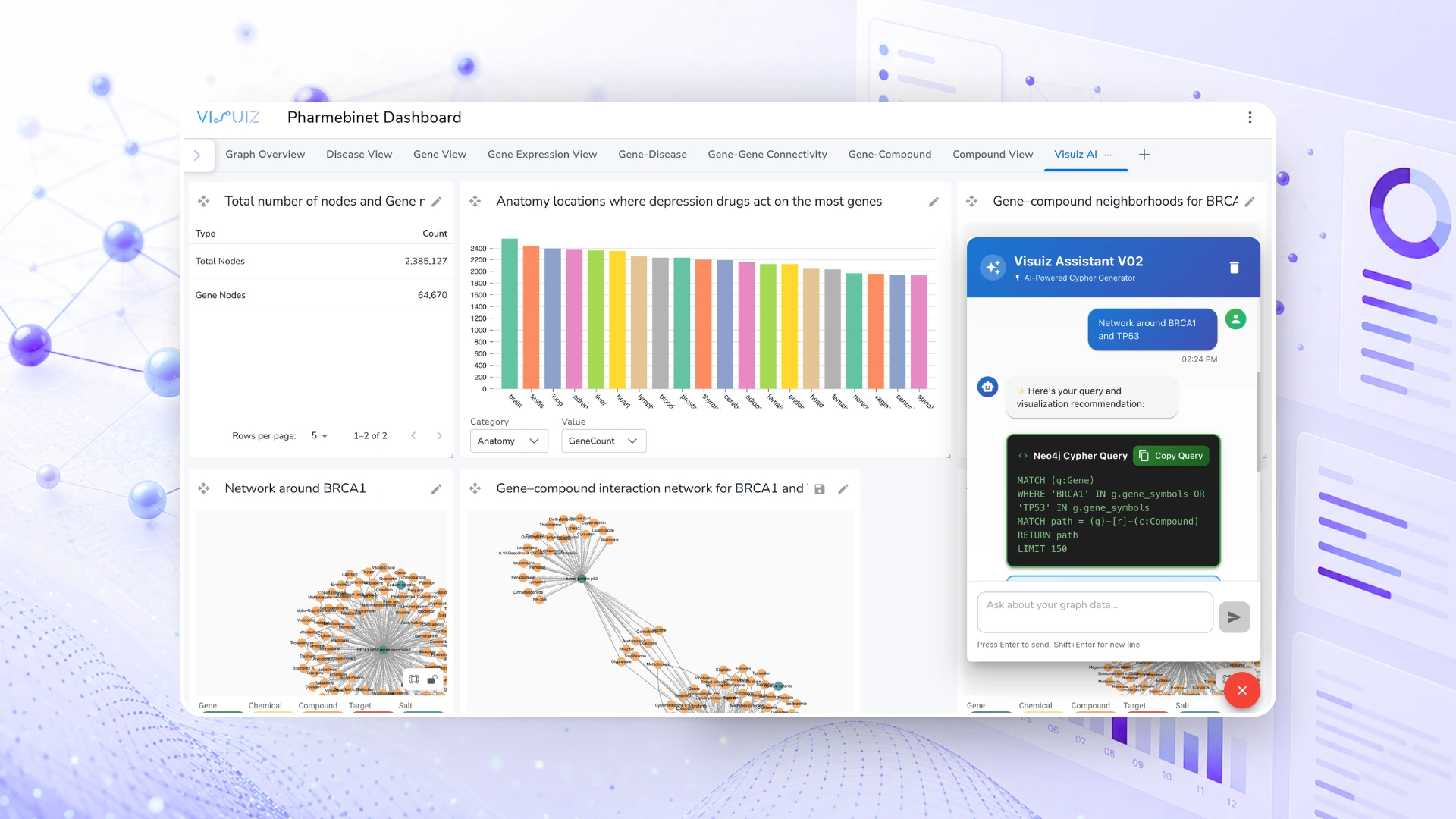
Task: Switch to the Disease View tab
Action: coord(359,155)
